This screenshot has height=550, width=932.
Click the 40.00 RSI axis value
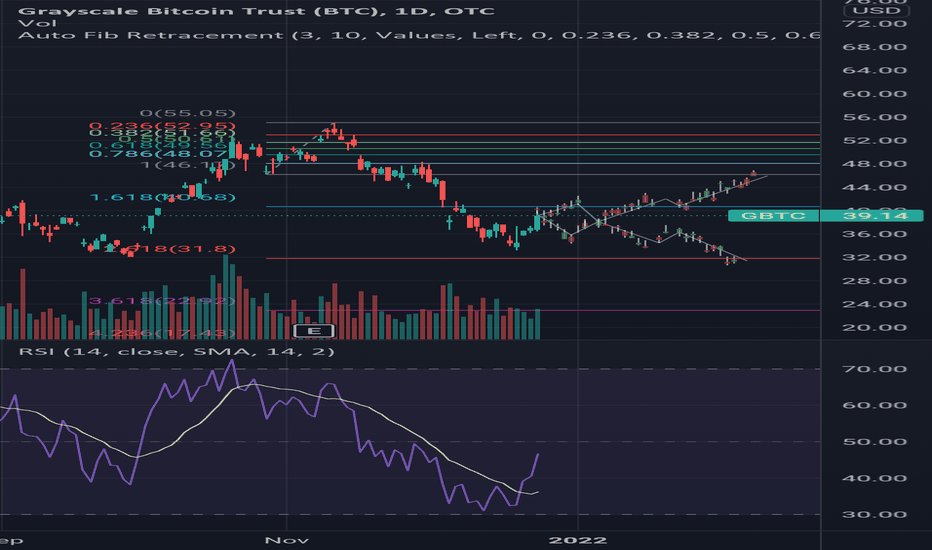coord(875,478)
